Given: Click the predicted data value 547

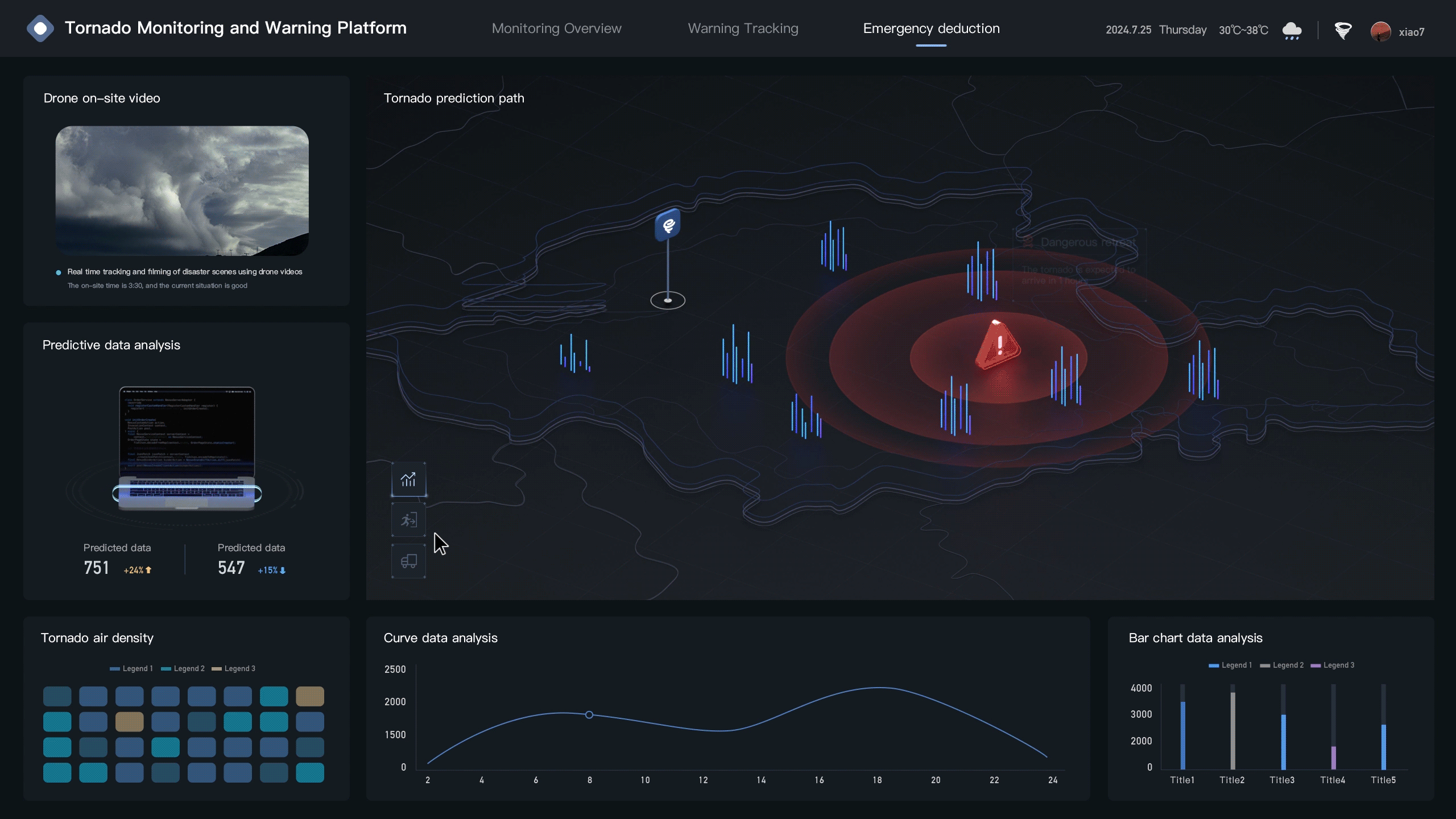Looking at the screenshot, I should [x=231, y=568].
